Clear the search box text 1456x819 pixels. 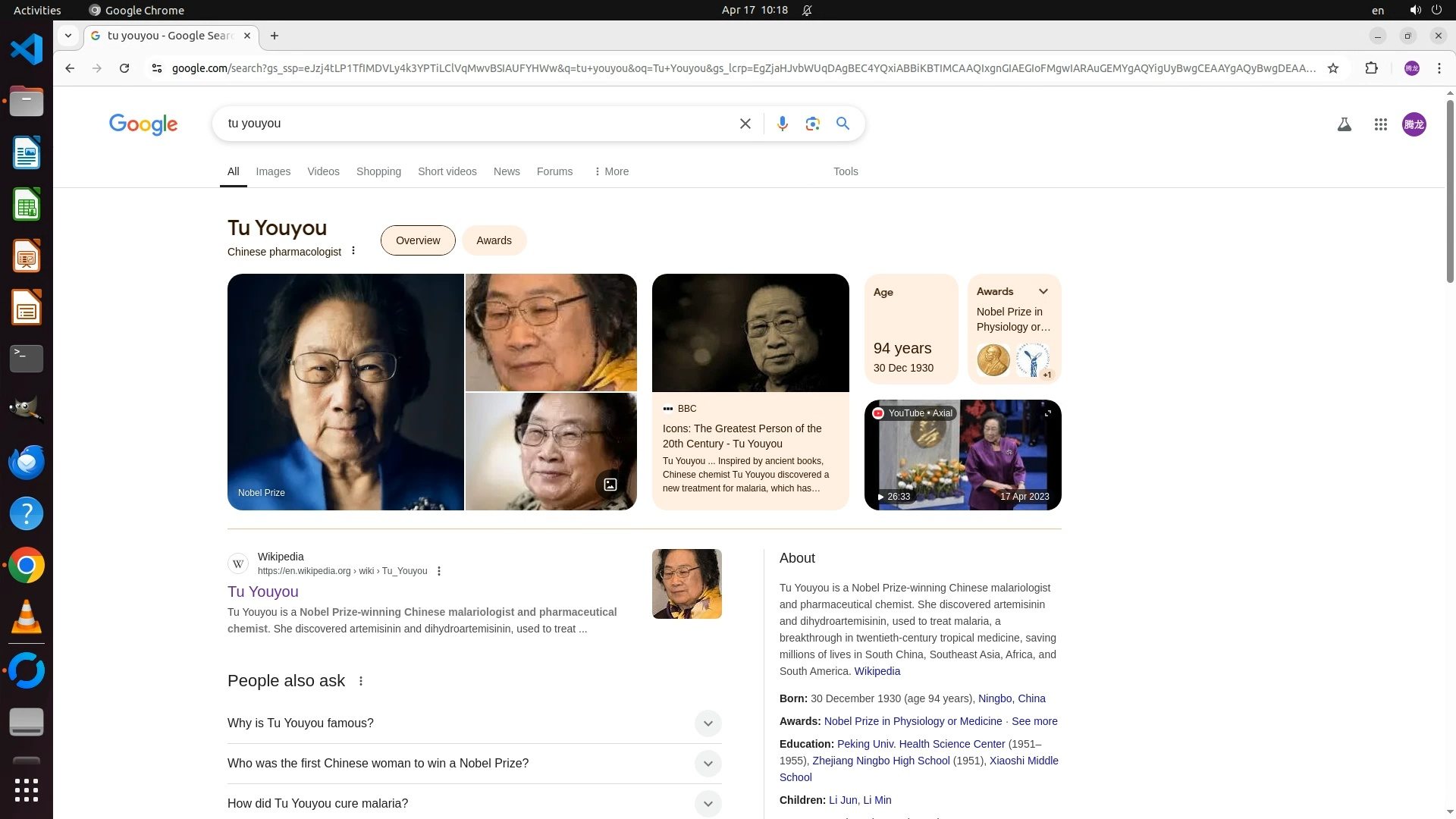pyautogui.click(x=745, y=124)
